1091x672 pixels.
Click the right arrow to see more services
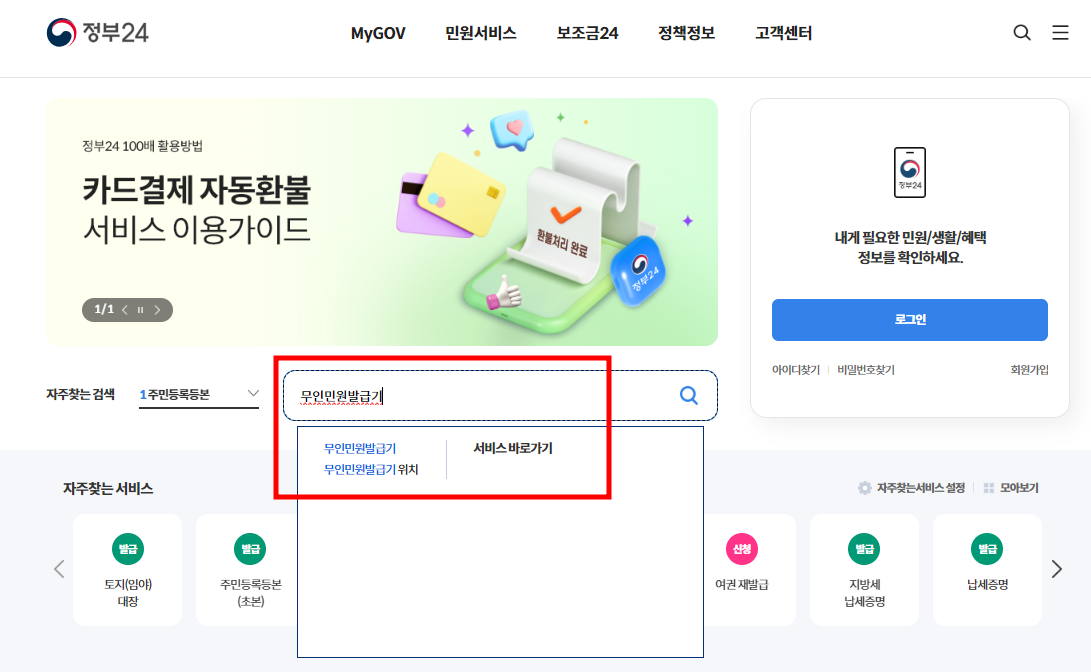1056,568
